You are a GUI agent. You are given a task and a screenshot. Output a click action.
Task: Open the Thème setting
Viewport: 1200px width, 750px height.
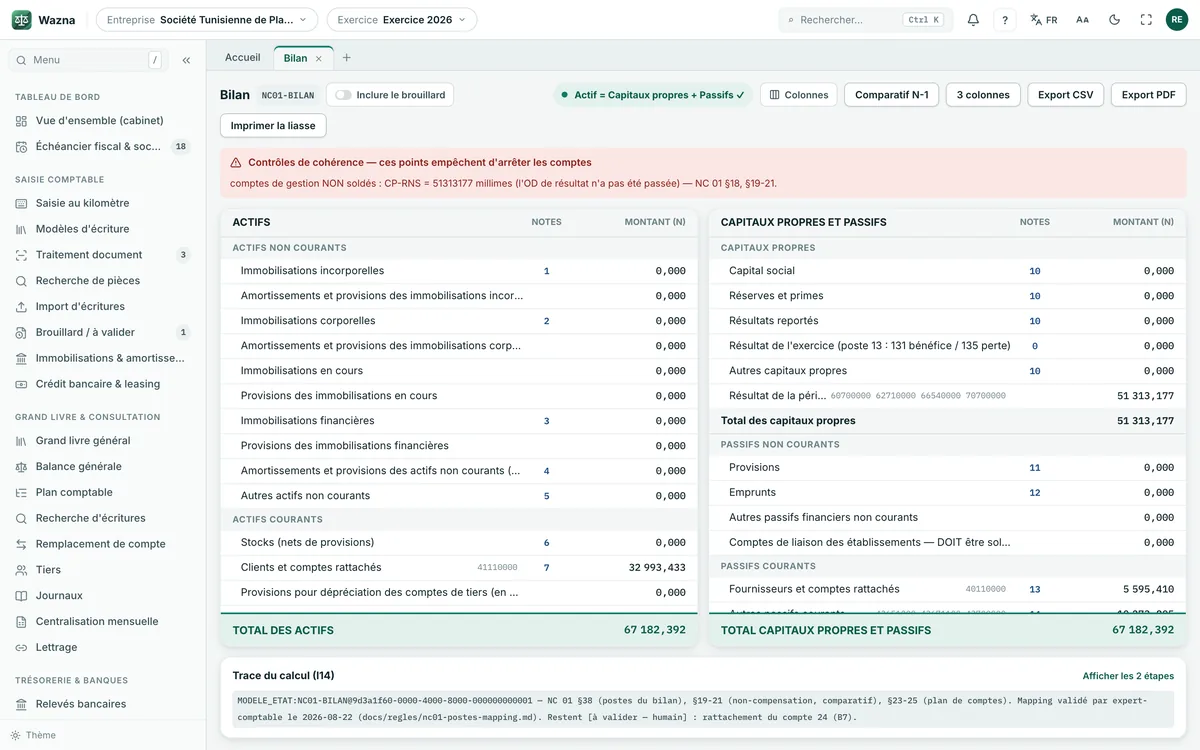(33, 735)
